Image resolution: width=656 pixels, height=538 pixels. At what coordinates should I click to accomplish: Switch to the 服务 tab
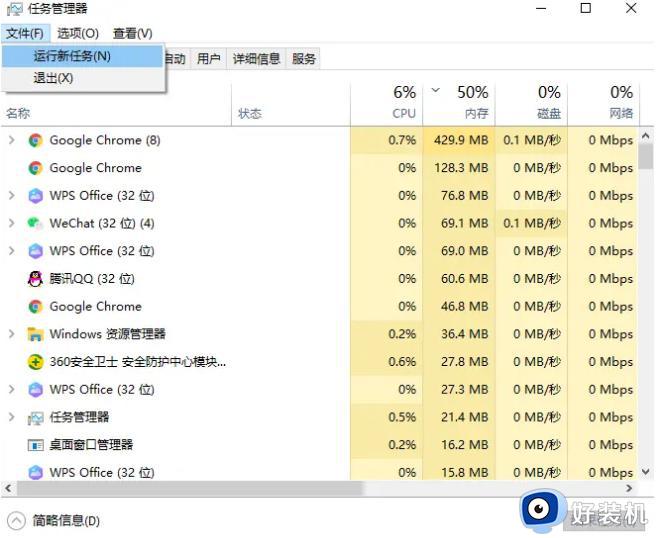[304, 59]
